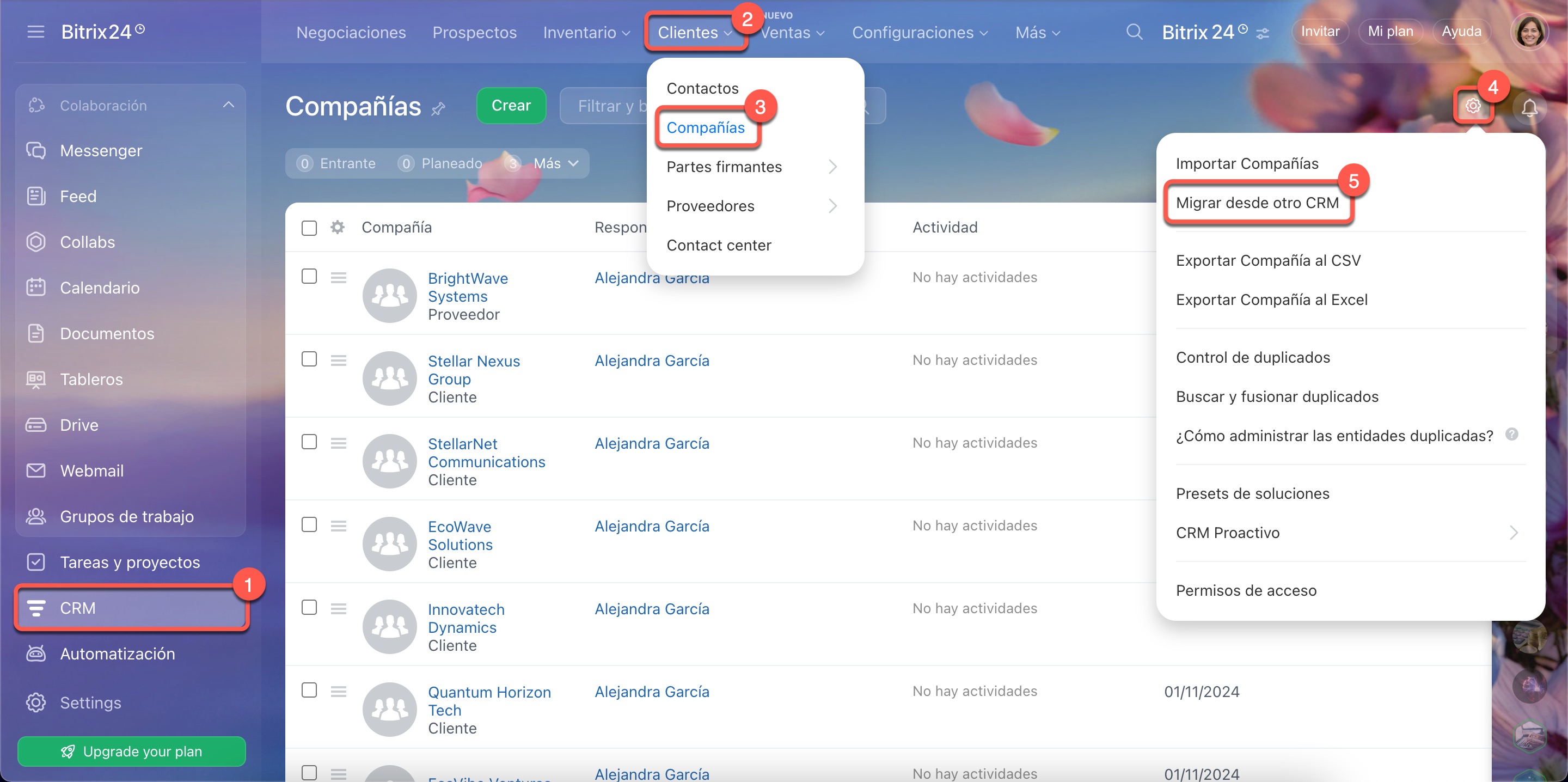Choose Importar Compañías option
This screenshot has height=782, width=1568.
tap(1247, 163)
